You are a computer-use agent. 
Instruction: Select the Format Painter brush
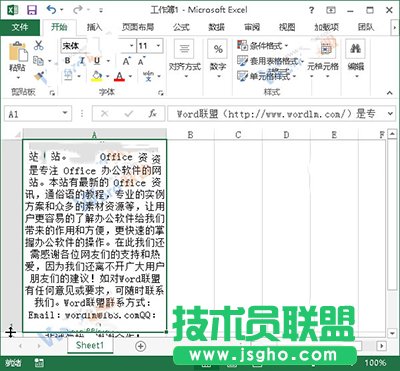40,76
